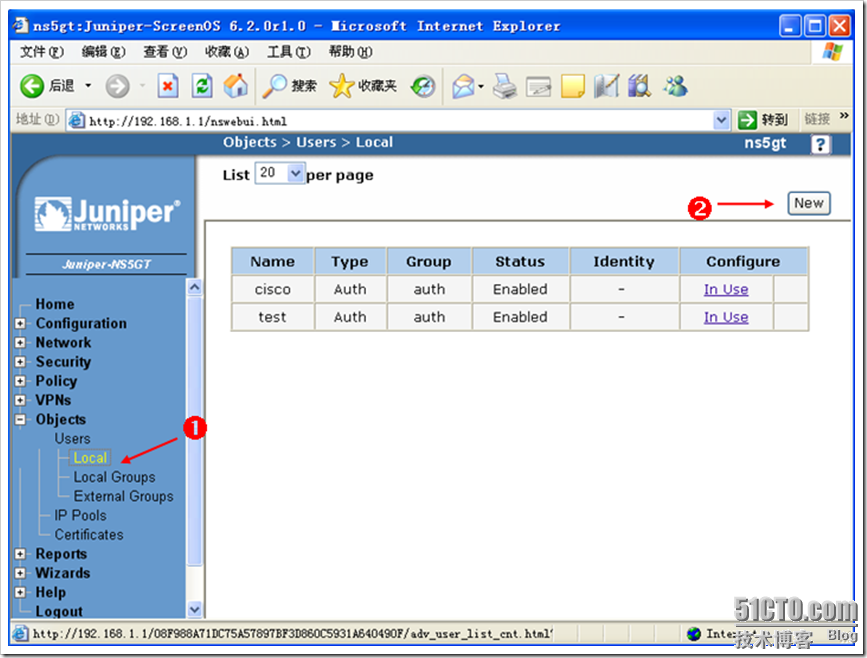Expand the Wizards tree node

[x=20, y=573]
